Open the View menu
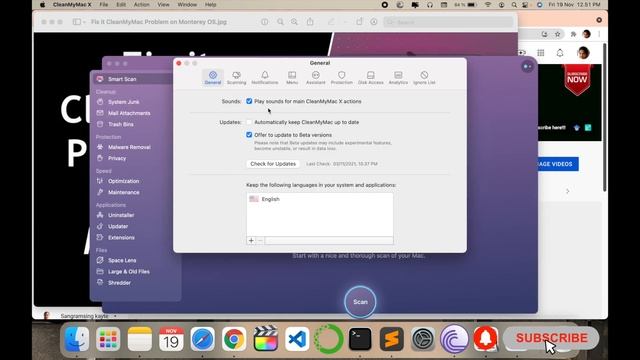This screenshot has width=640, height=360. (163, 4)
